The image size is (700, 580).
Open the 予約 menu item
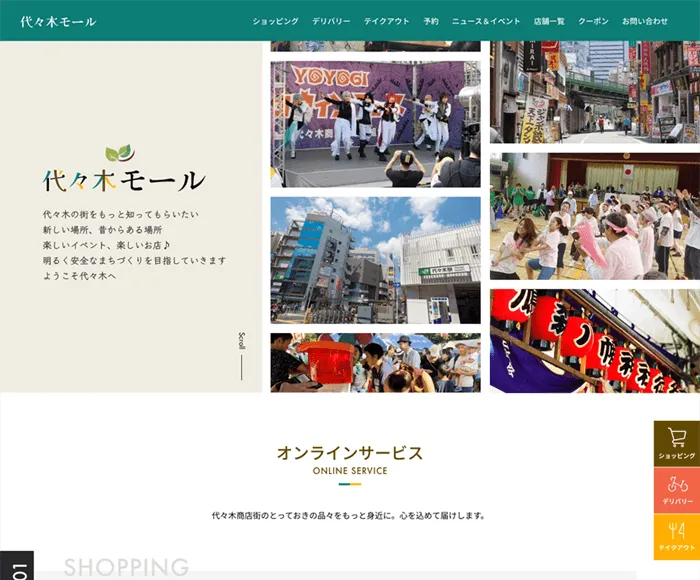[431, 21]
